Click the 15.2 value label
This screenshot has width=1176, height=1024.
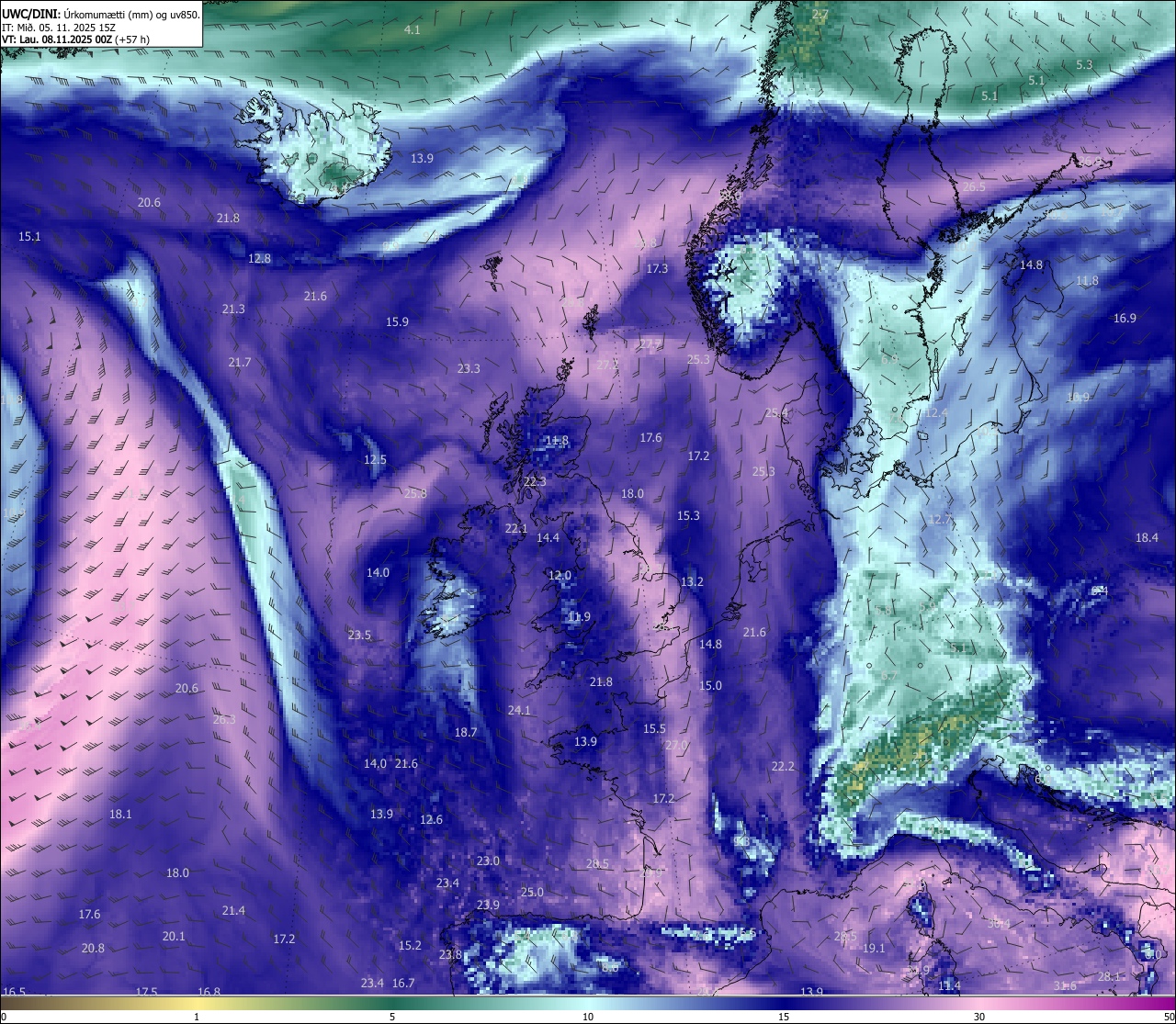[x=410, y=946]
